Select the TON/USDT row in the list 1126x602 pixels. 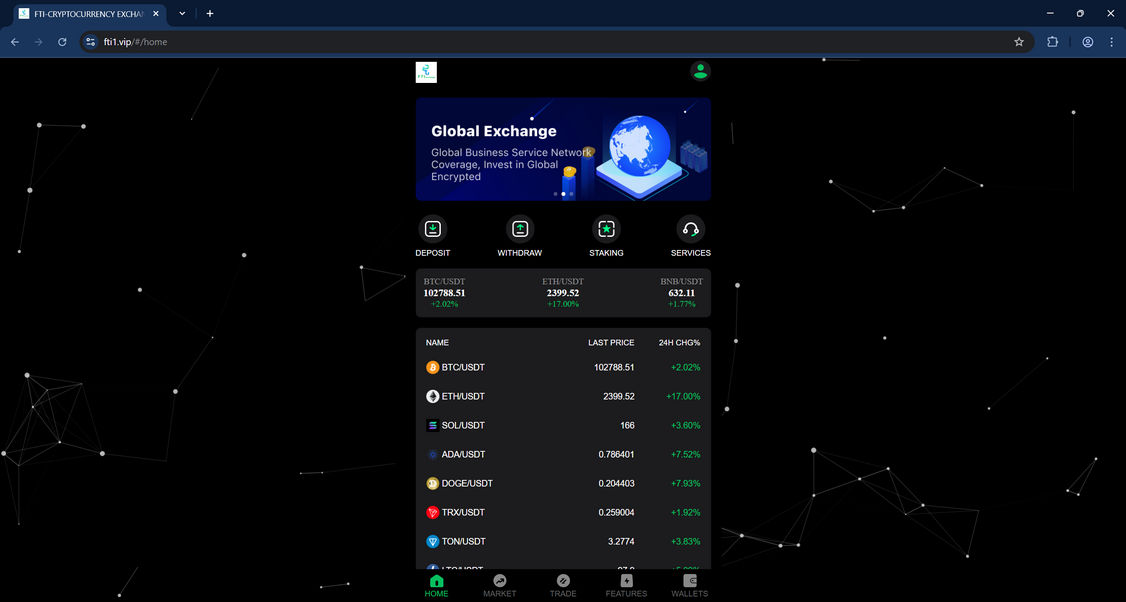coord(563,542)
